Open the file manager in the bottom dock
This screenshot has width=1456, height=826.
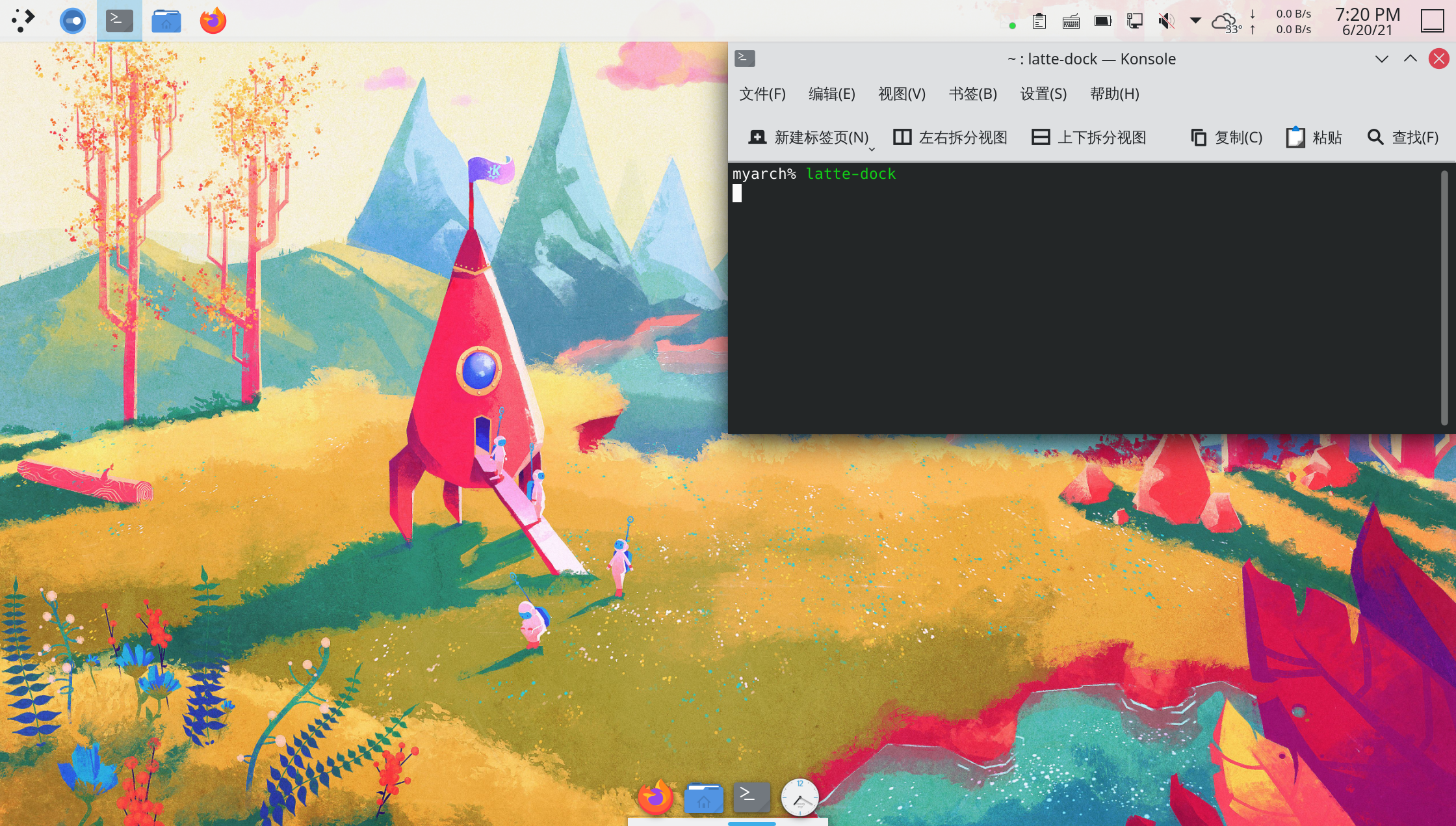[703, 797]
